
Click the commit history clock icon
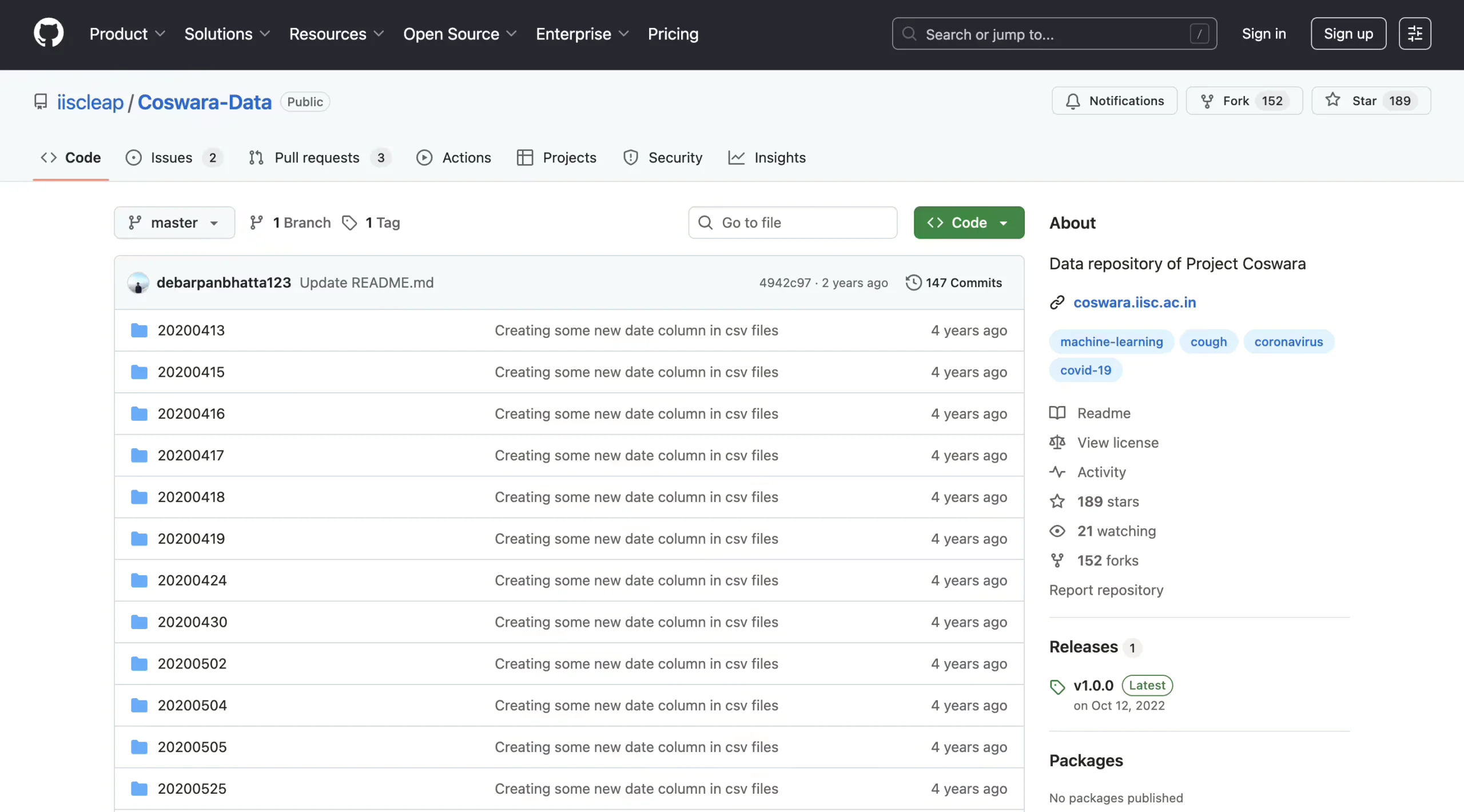[x=913, y=282]
